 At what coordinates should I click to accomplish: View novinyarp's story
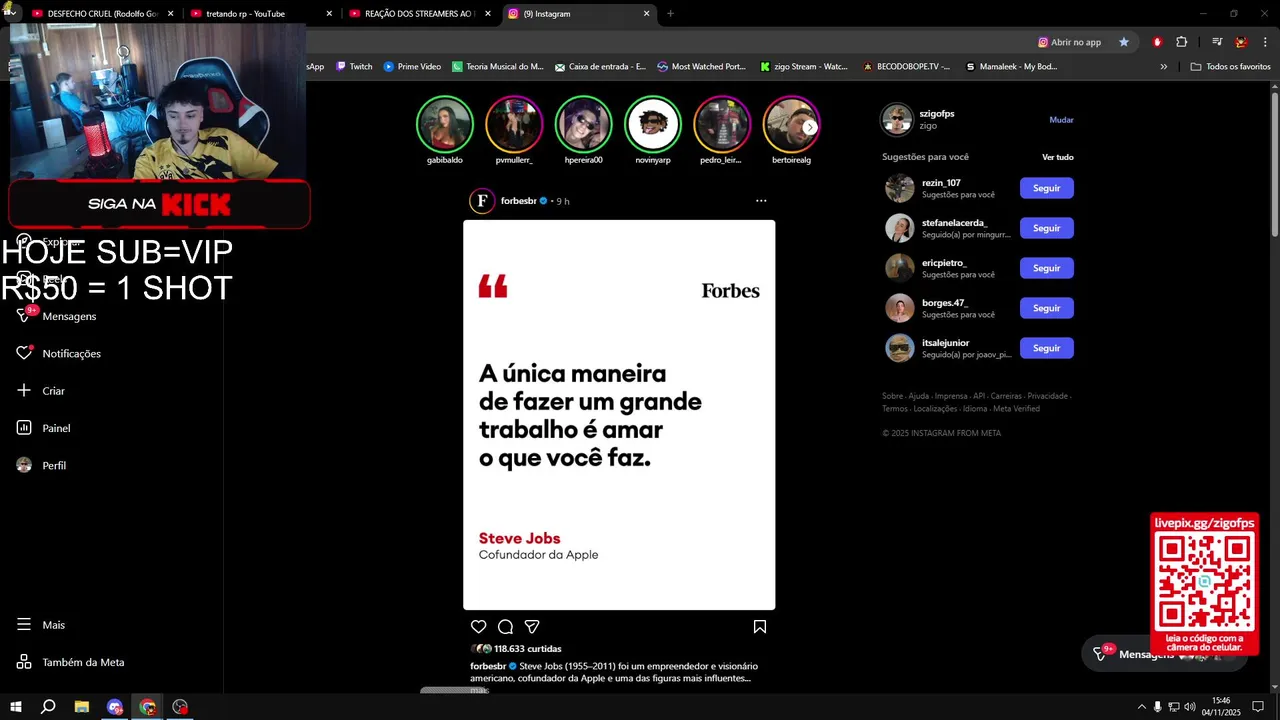click(x=653, y=124)
